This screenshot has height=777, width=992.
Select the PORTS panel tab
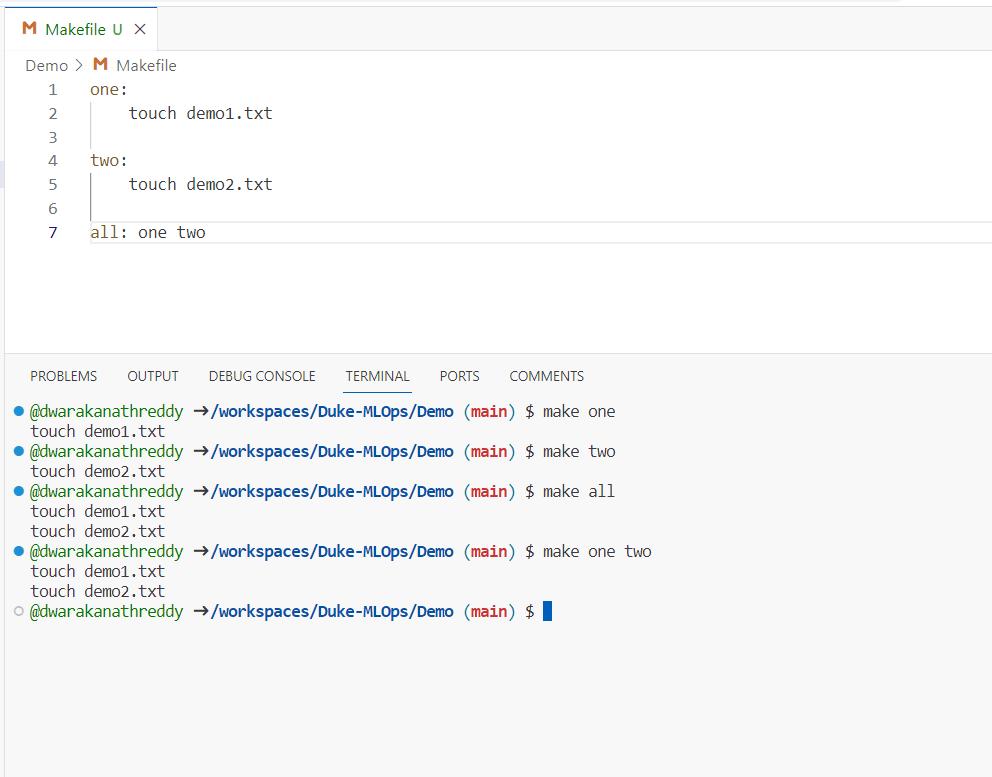[x=459, y=376]
